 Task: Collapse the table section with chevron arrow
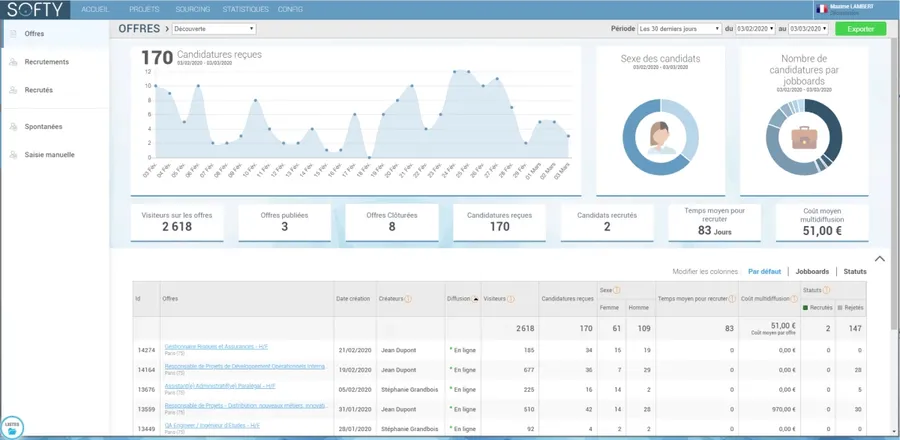[879, 259]
